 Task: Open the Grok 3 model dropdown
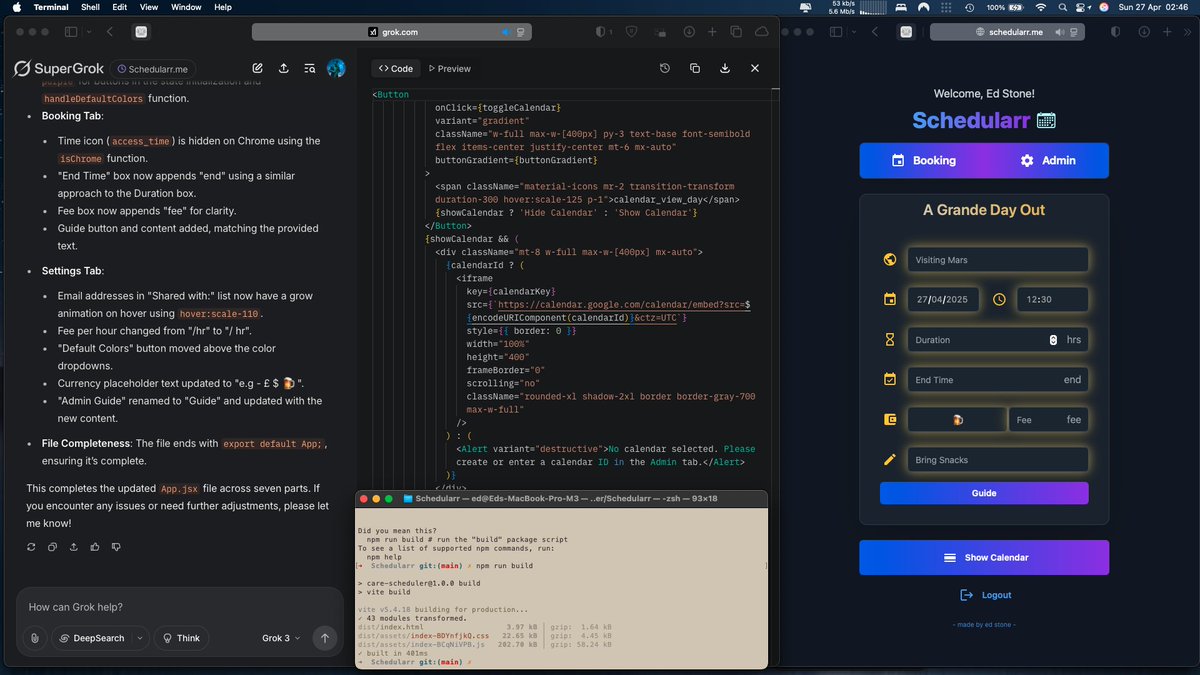point(281,638)
